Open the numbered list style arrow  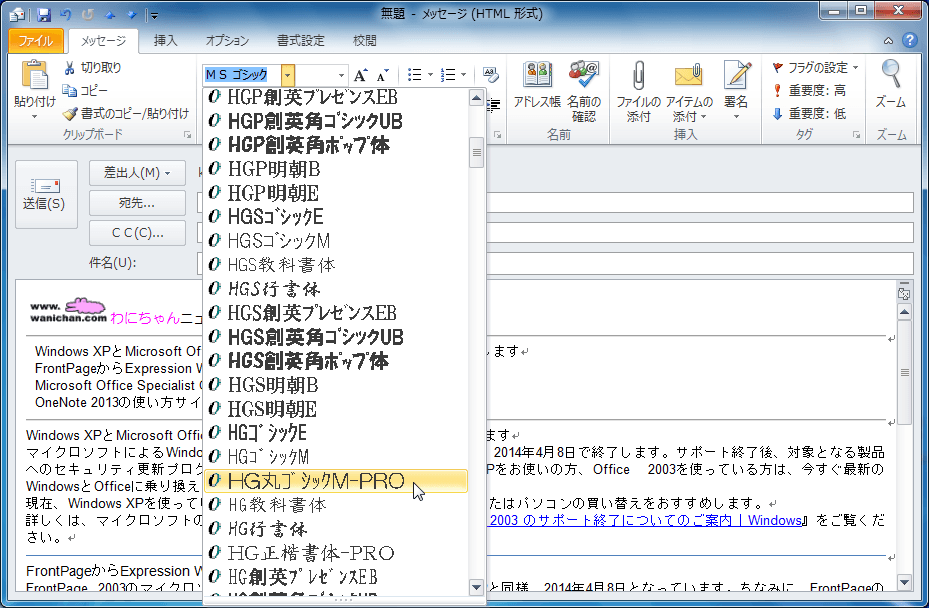pos(463,75)
